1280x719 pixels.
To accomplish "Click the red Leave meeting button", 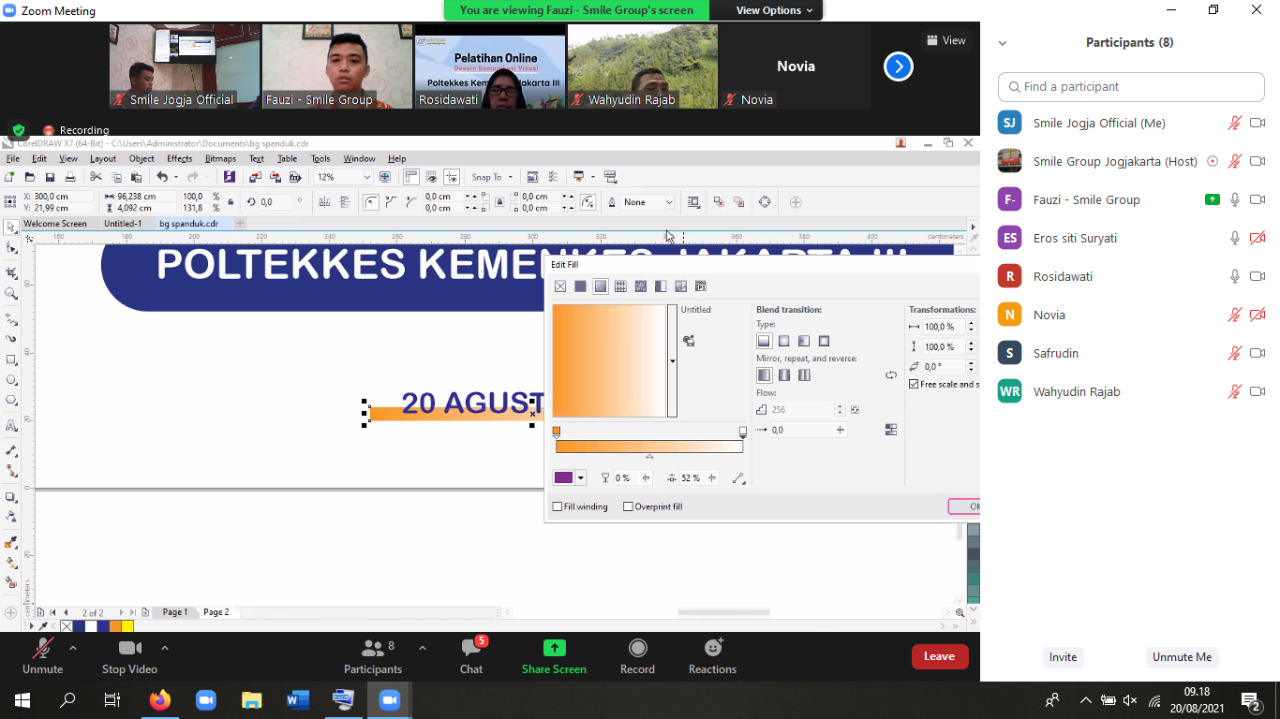I will pyautogui.click(x=939, y=656).
